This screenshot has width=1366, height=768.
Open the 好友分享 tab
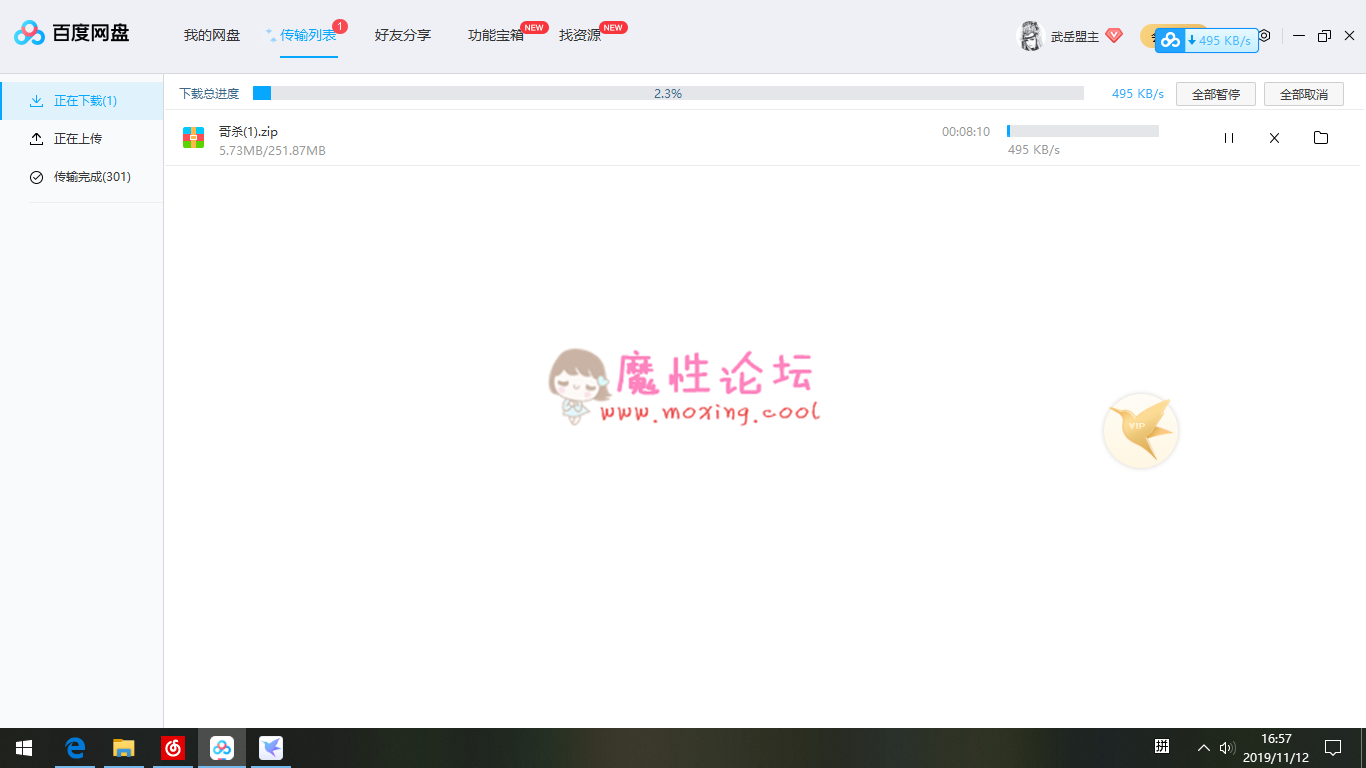403,35
